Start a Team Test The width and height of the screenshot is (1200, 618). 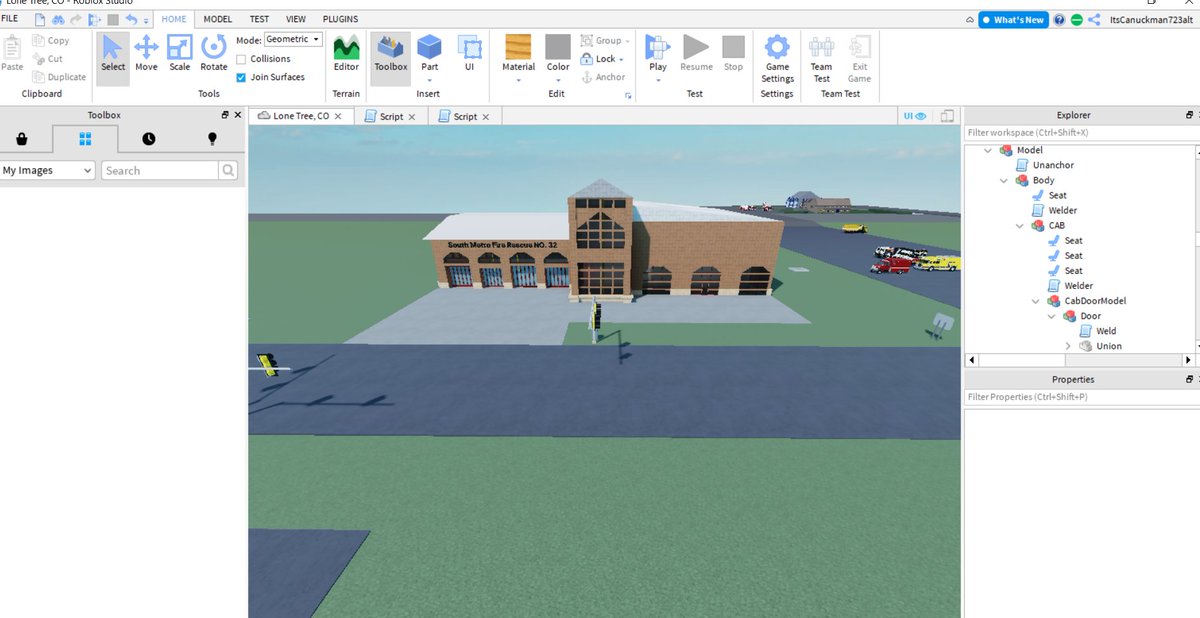click(x=821, y=58)
